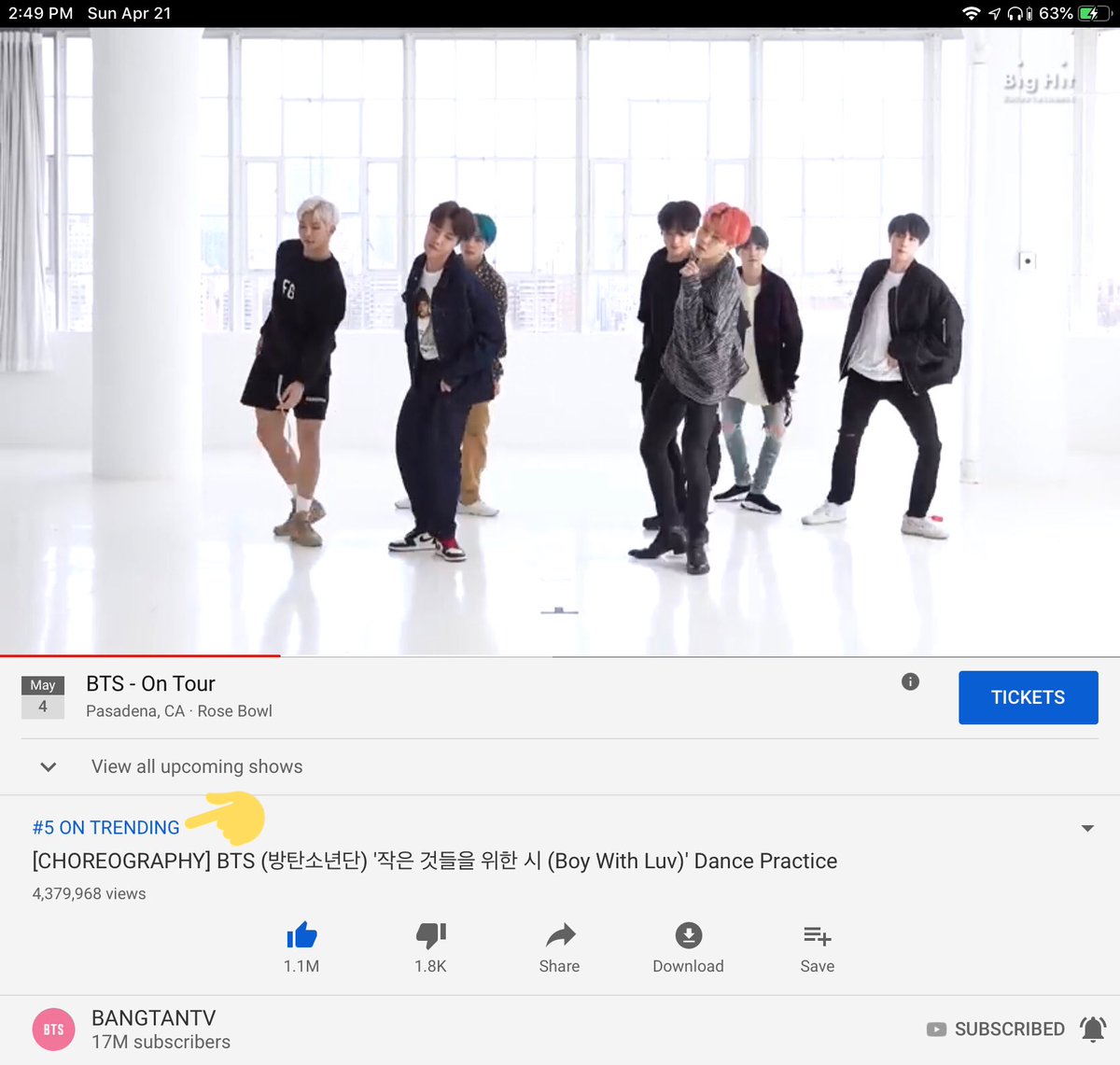Tap the Wi-Fi status icon
Screen dimensions: 1120x1065
[x=972, y=13]
